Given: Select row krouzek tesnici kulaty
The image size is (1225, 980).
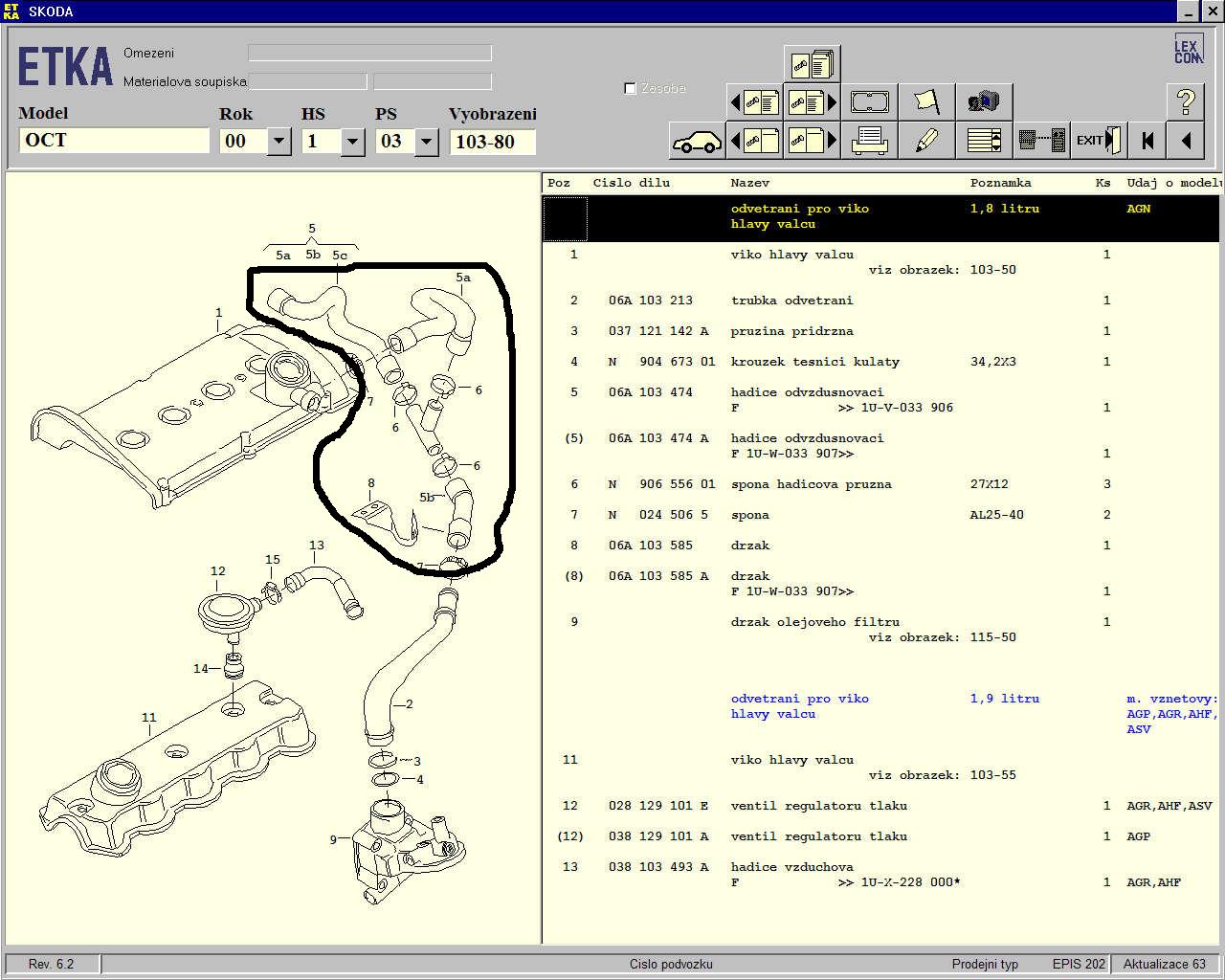Looking at the screenshot, I should tap(881, 362).
